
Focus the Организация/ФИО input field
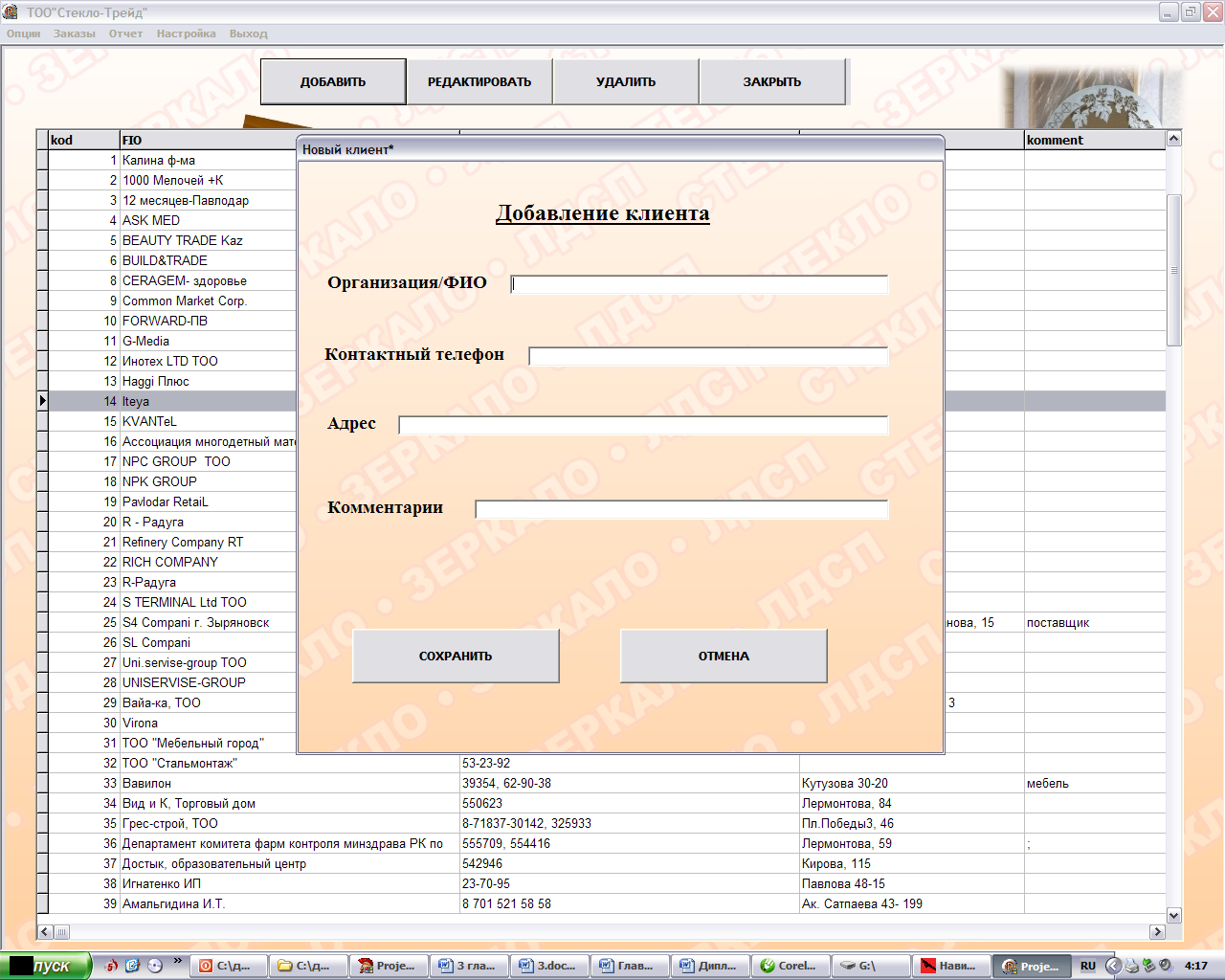(x=700, y=284)
